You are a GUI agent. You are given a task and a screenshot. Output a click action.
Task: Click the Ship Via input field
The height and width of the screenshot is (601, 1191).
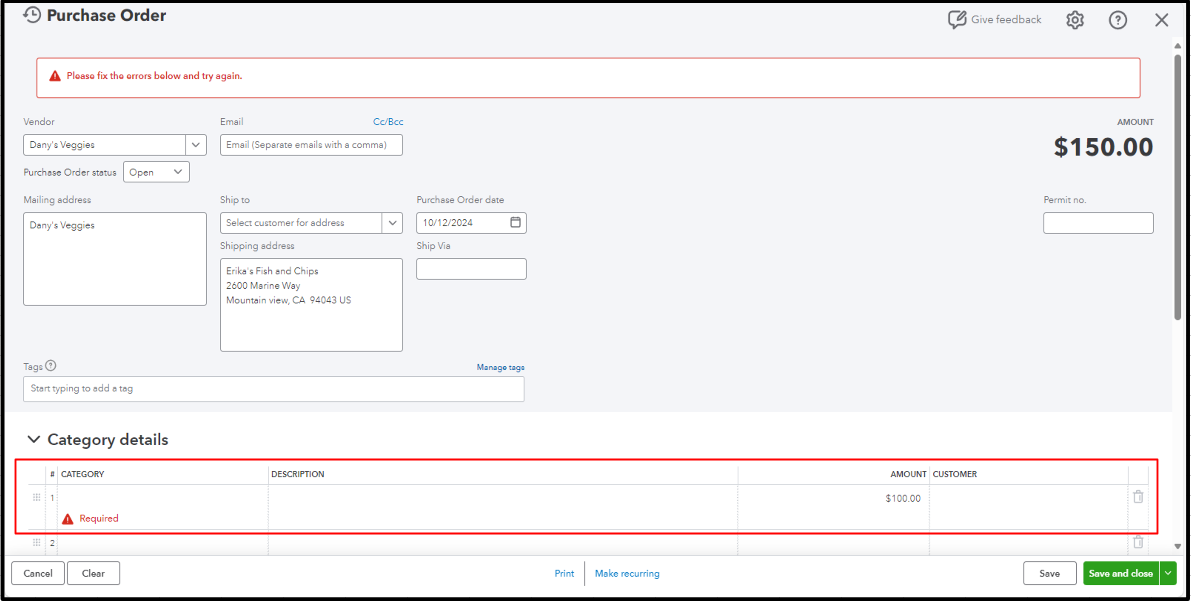(471, 269)
